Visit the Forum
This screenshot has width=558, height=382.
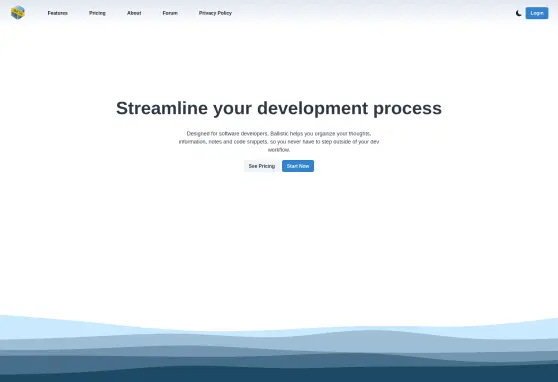click(x=170, y=13)
